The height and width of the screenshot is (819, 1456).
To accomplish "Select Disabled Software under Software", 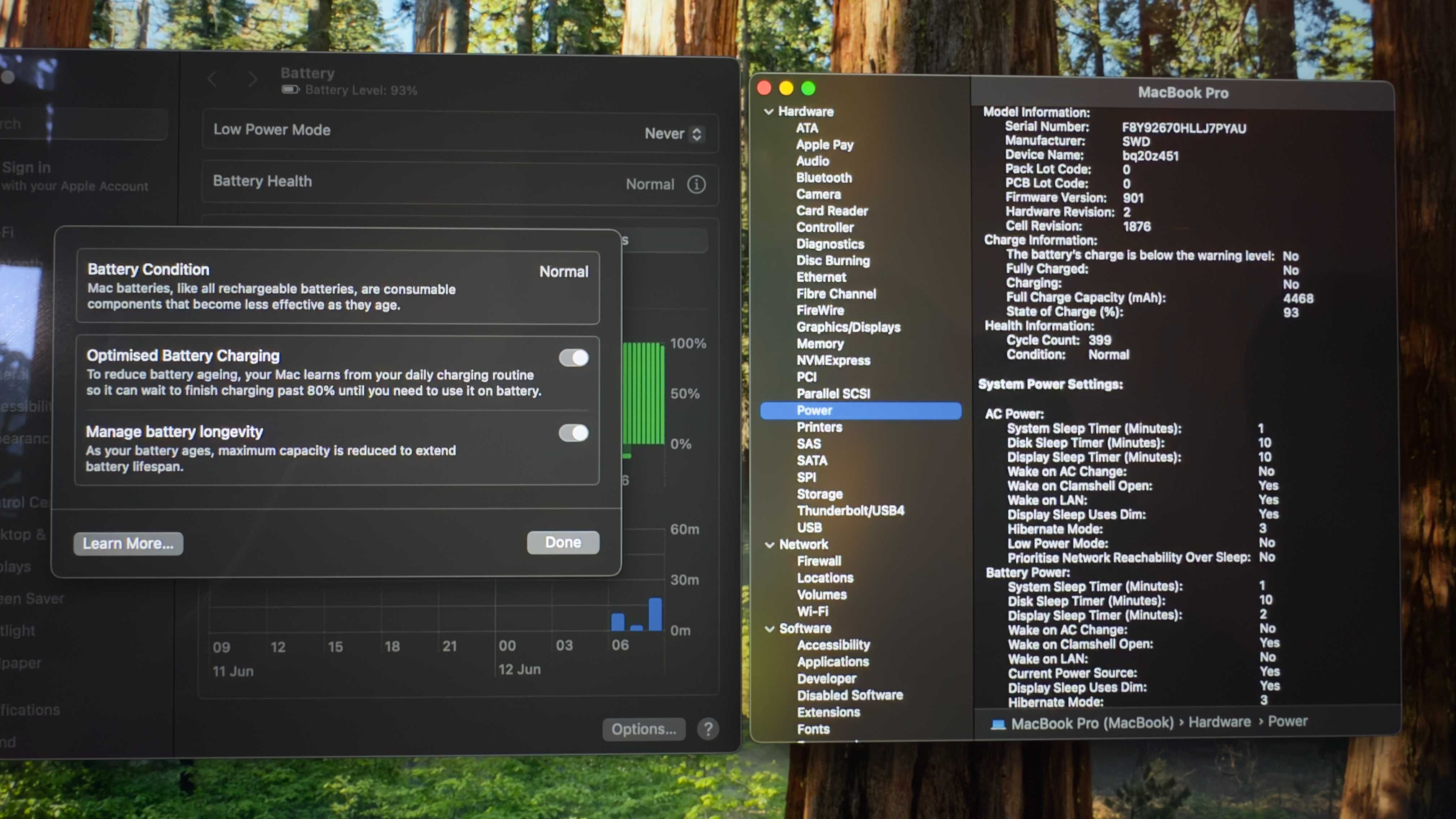I will [x=850, y=695].
